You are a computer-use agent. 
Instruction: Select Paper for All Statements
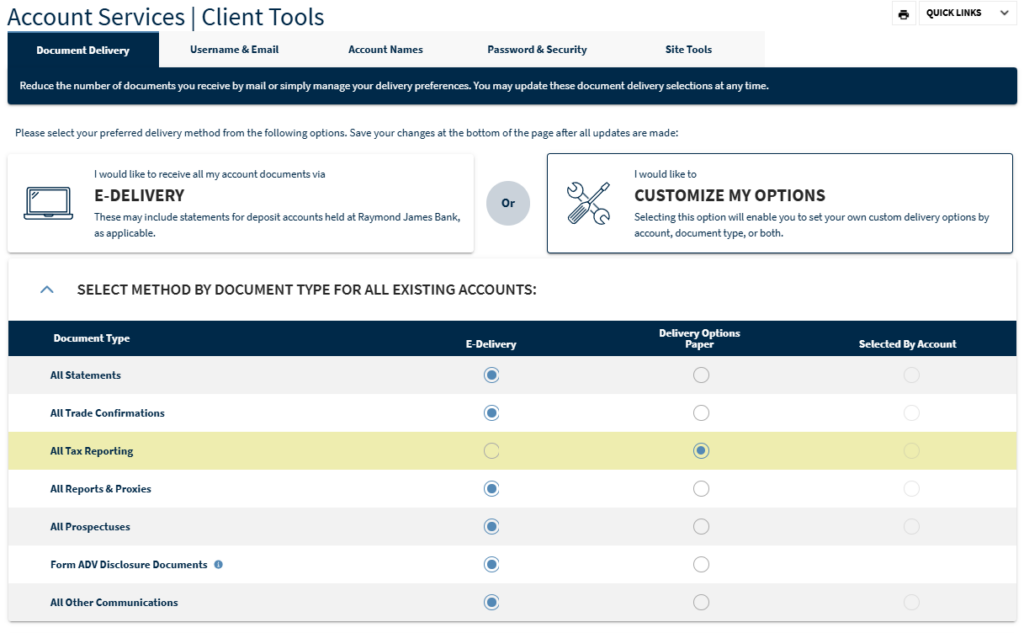(701, 375)
